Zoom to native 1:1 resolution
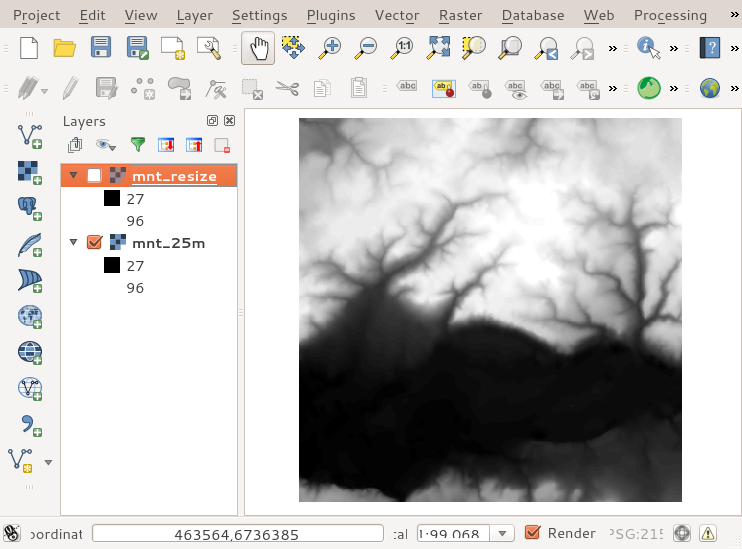Screen dimensions: 742x549 coord(402,48)
